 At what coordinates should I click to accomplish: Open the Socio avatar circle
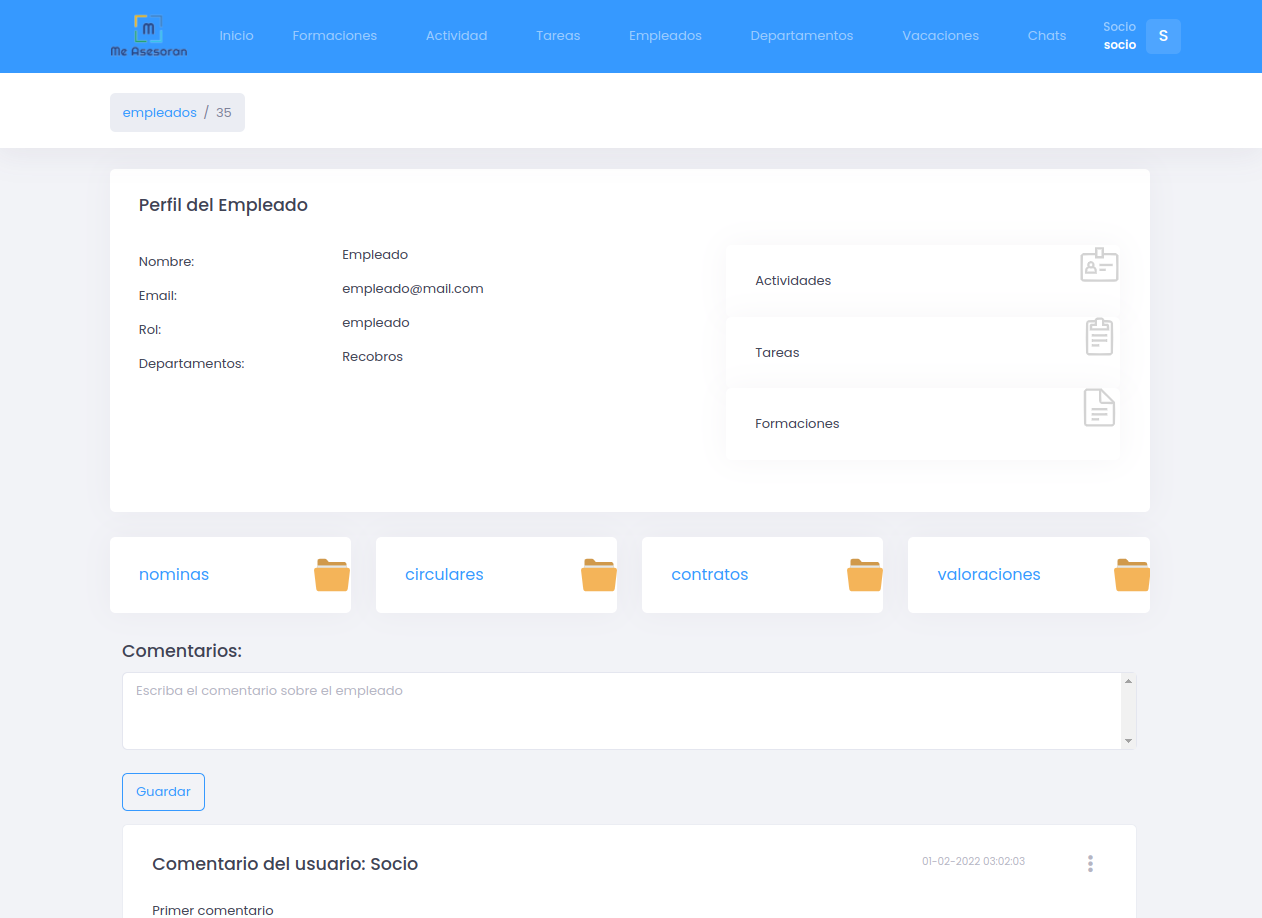(x=1163, y=35)
